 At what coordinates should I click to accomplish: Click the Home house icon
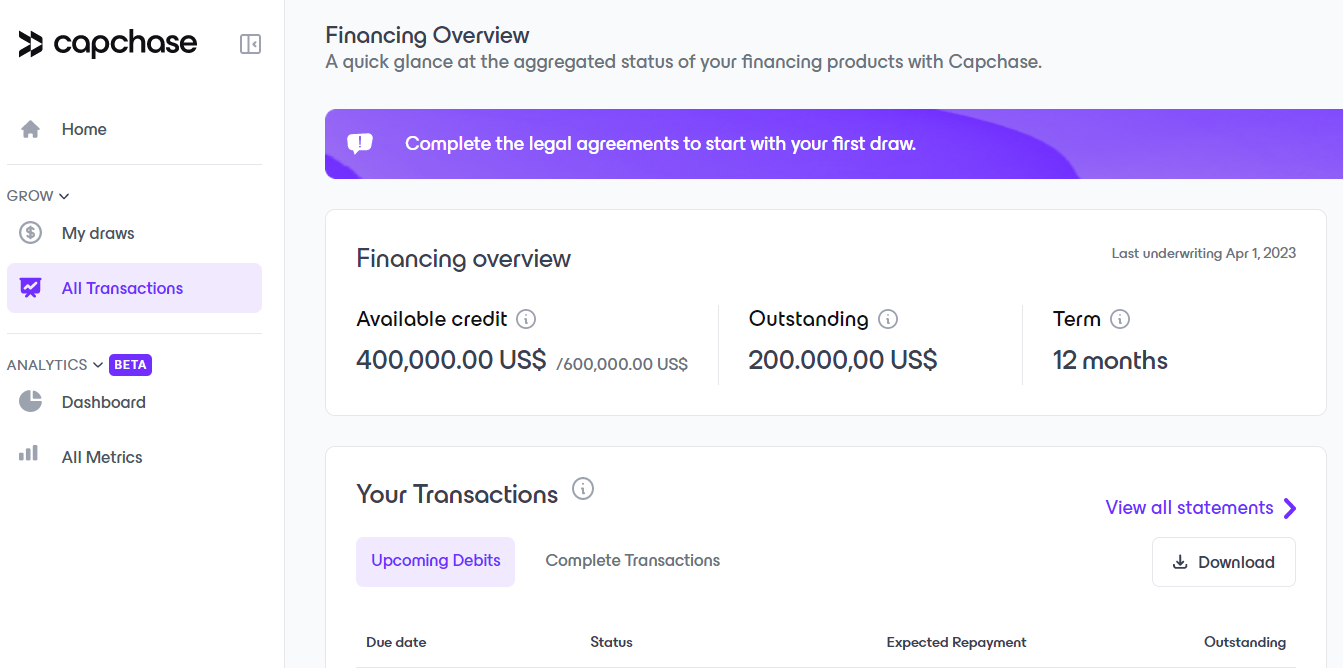point(31,129)
